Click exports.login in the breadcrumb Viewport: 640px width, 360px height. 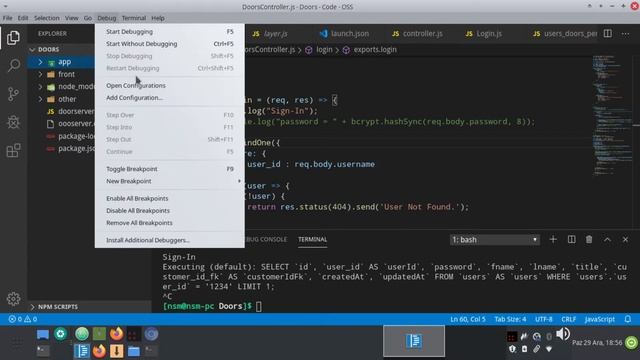click(375, 49)
